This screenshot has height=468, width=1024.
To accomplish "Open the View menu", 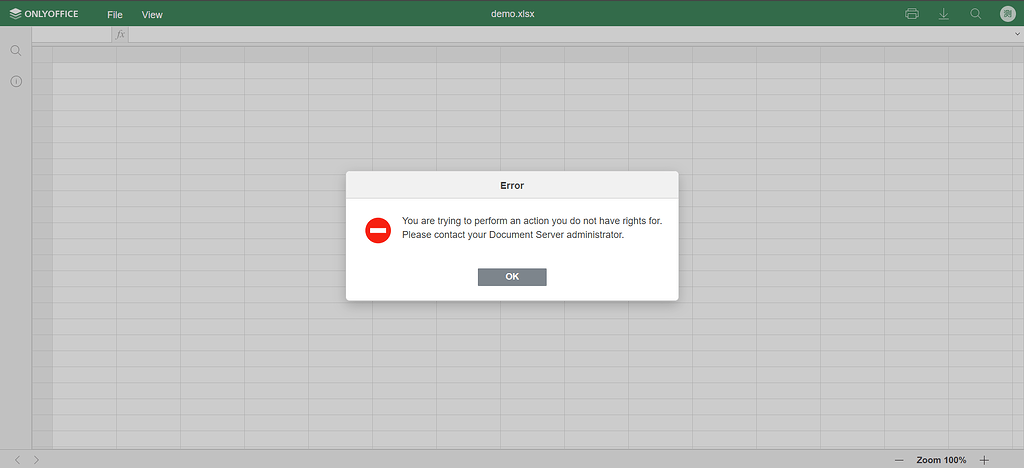I will 152,15.
